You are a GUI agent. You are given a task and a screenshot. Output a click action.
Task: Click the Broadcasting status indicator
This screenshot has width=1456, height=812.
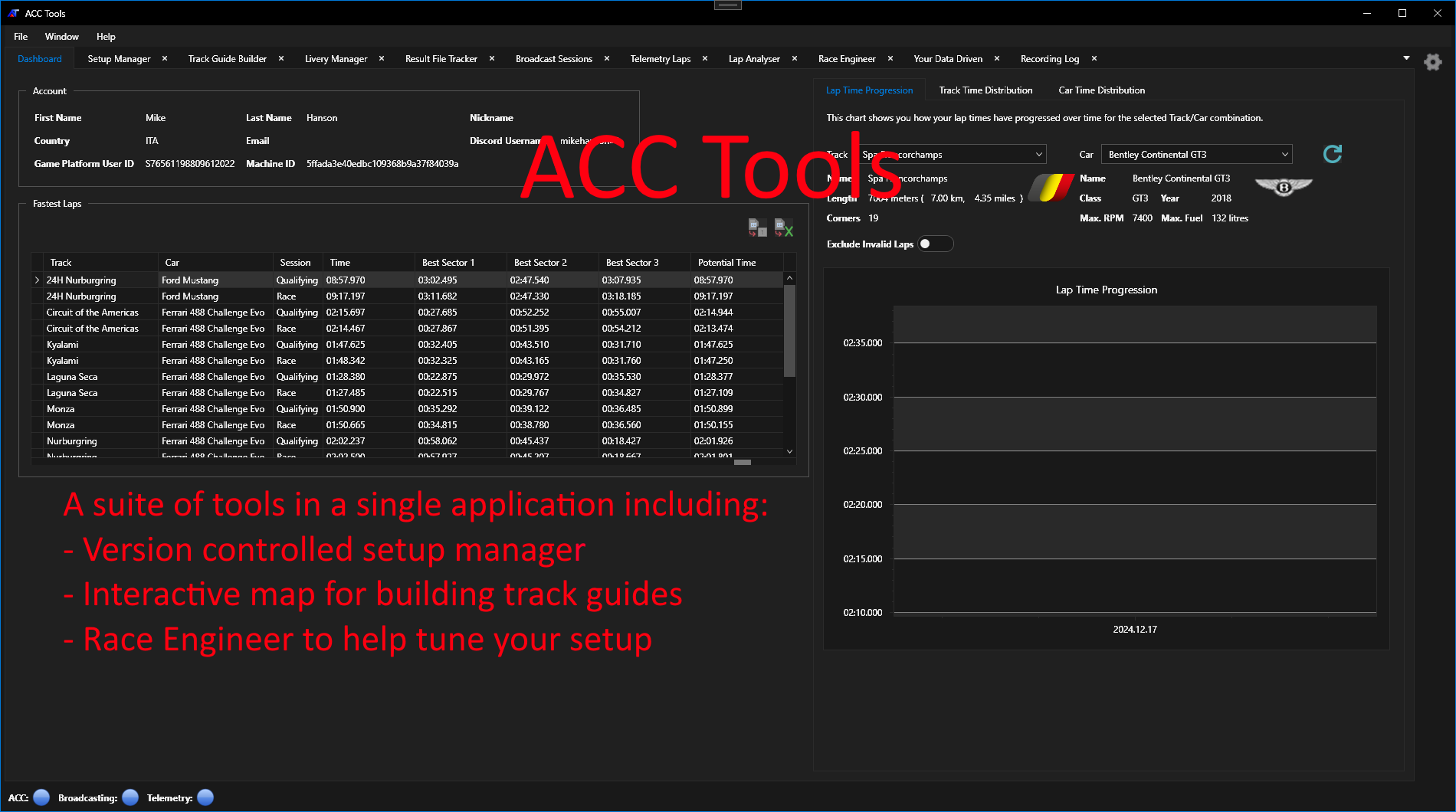(130, 797)
